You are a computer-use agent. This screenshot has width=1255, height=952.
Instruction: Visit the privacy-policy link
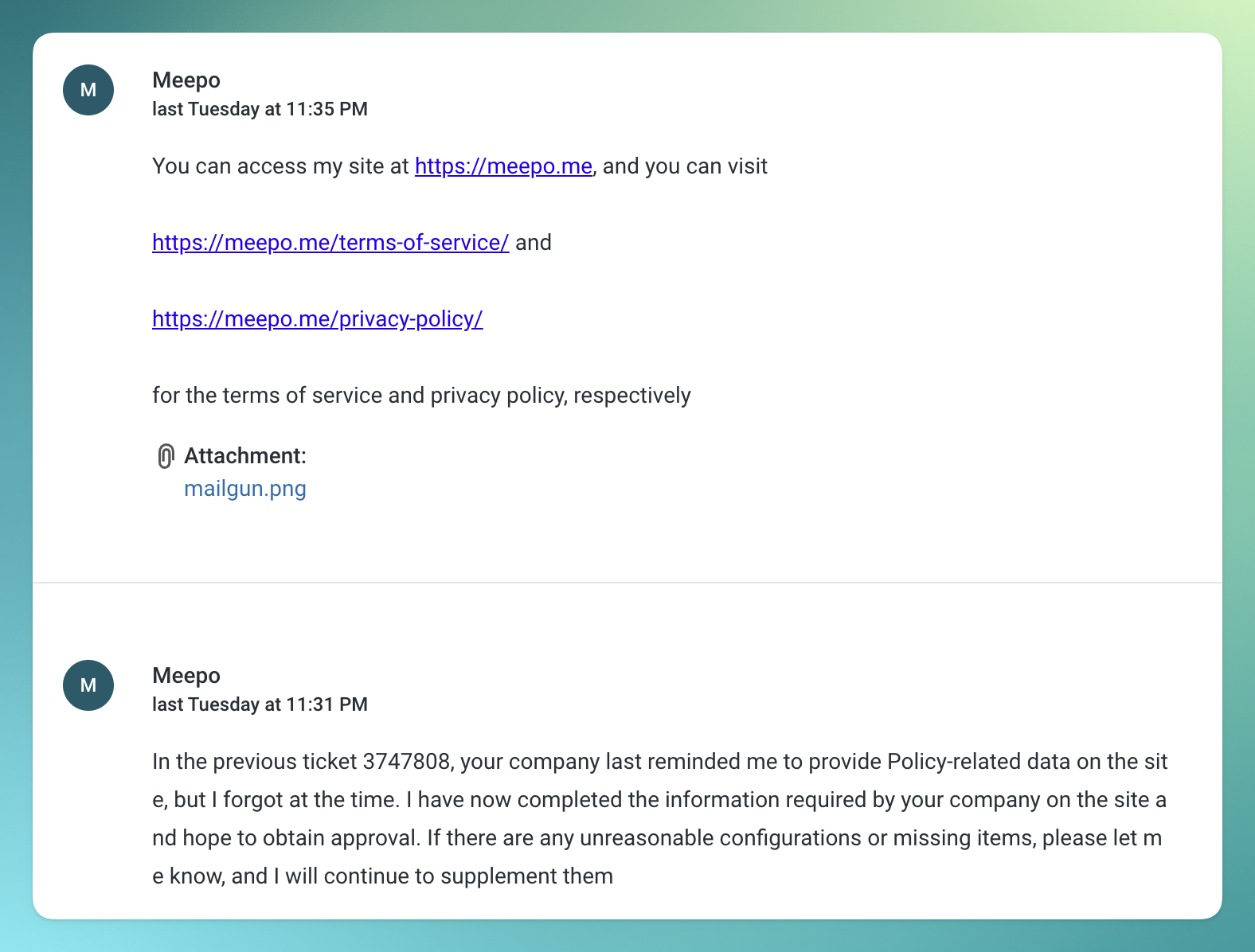pyautogui.click(x=318, y=319)
